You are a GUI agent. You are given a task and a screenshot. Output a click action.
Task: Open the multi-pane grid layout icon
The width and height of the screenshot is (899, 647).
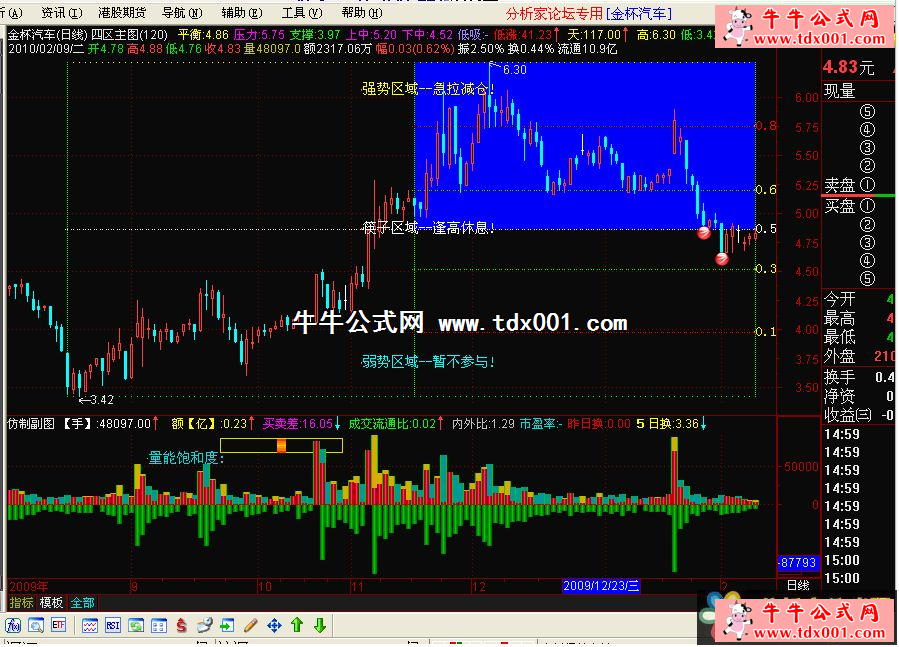[x=159, y=625]
